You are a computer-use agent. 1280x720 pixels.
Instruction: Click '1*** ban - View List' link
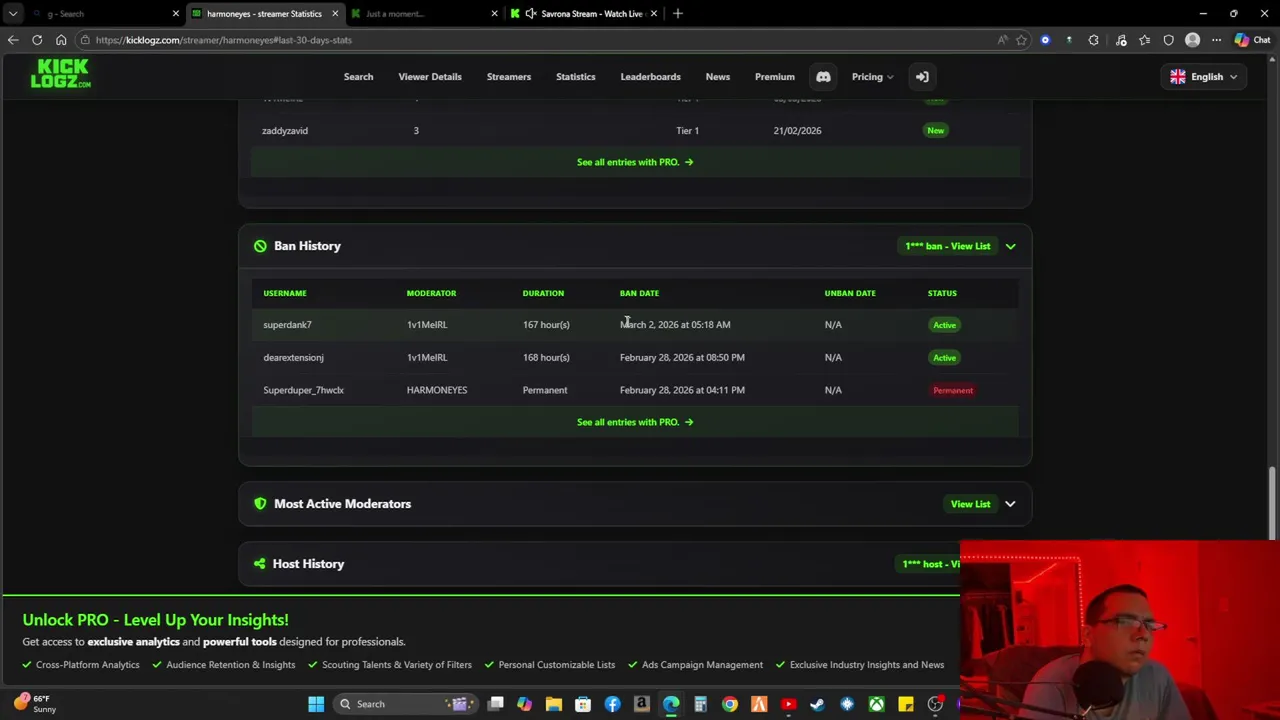tap(947, 246)
